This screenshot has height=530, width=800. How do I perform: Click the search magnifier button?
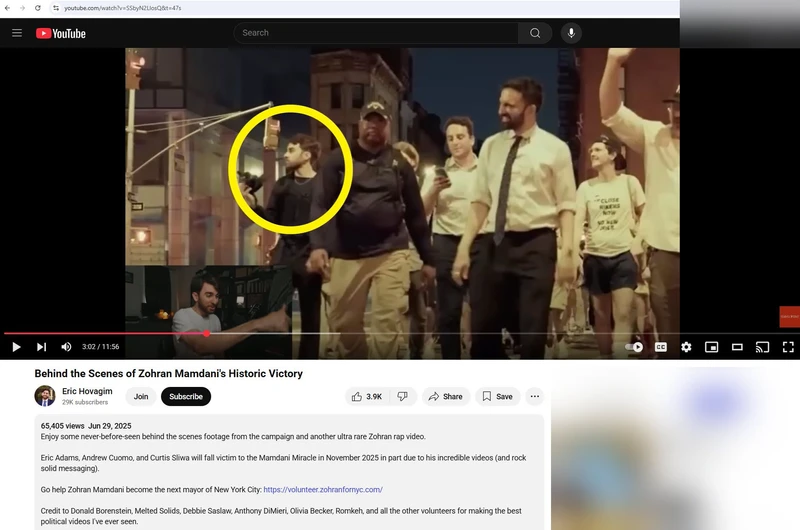535,33
